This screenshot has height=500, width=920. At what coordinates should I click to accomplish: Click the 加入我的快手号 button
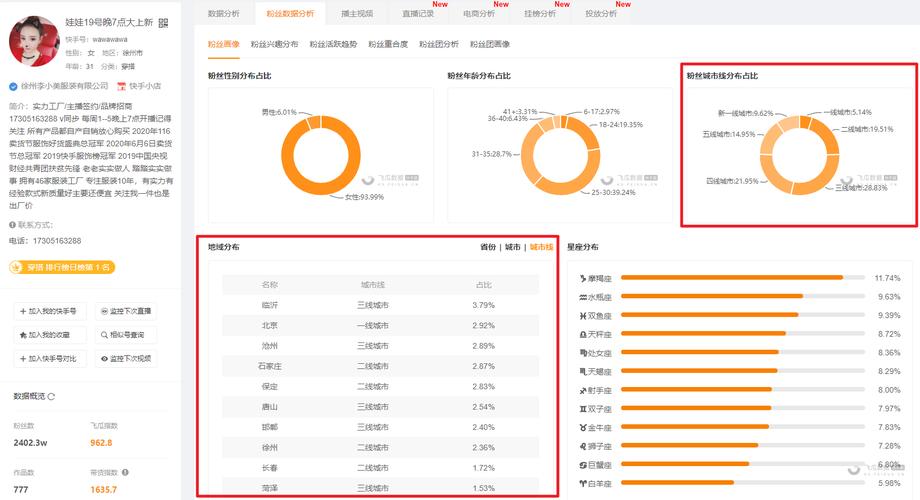48,311
